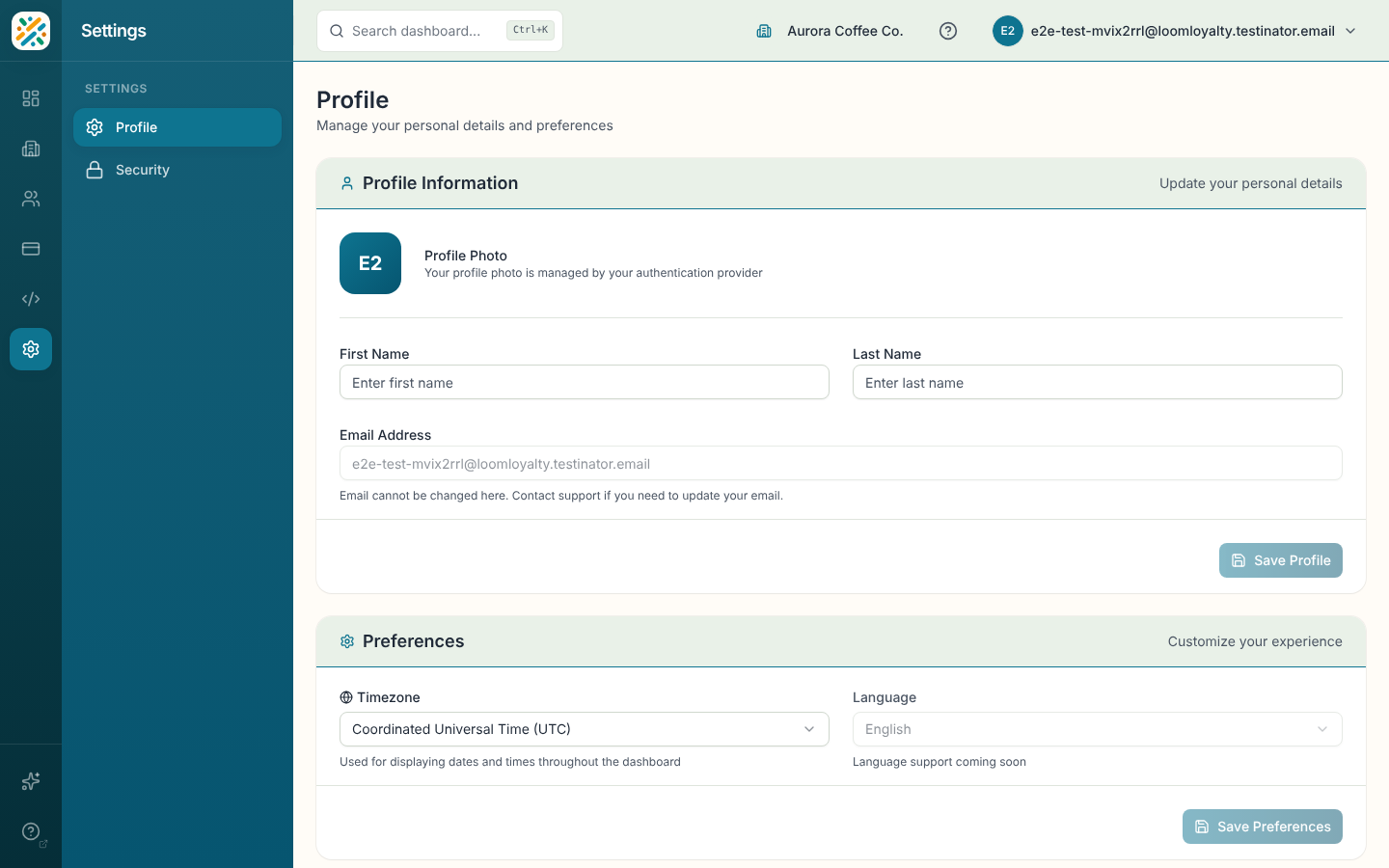Screen dimensions: 1389x868
Task: Open the developer code icon in sidebar
Action: tap(31, 299)
